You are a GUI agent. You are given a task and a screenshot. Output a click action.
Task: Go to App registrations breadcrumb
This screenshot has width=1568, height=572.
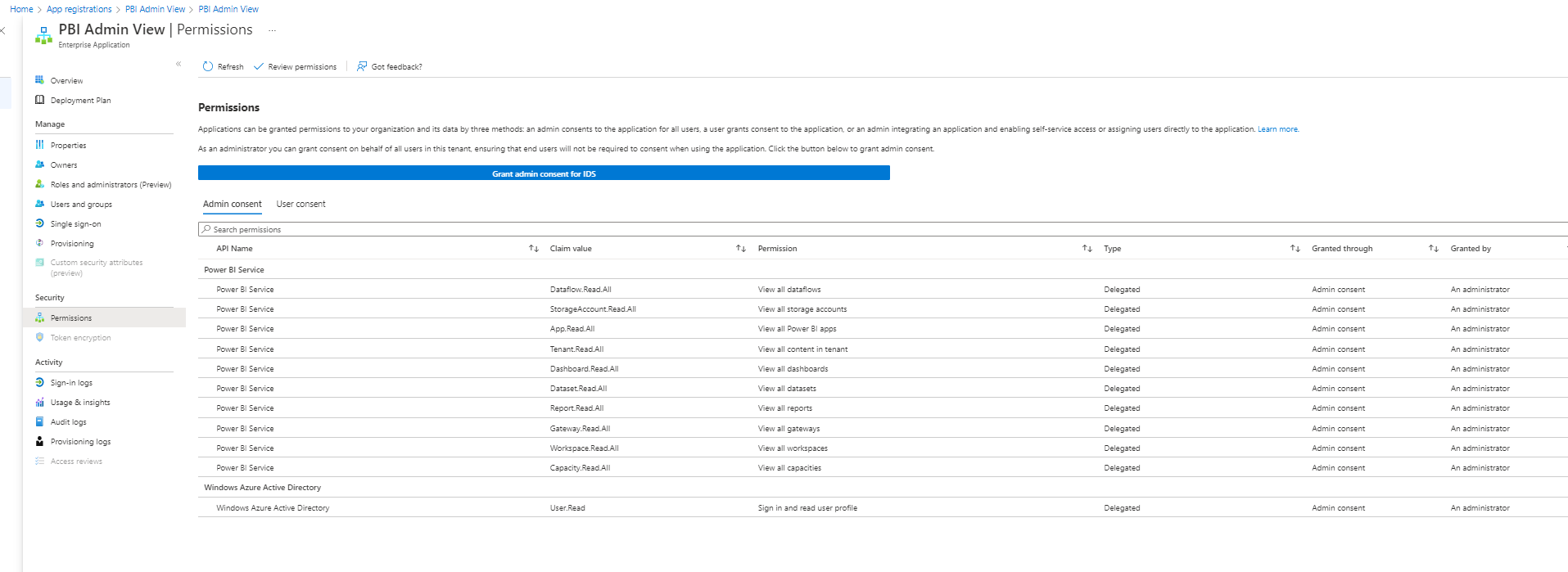(79, 9)
